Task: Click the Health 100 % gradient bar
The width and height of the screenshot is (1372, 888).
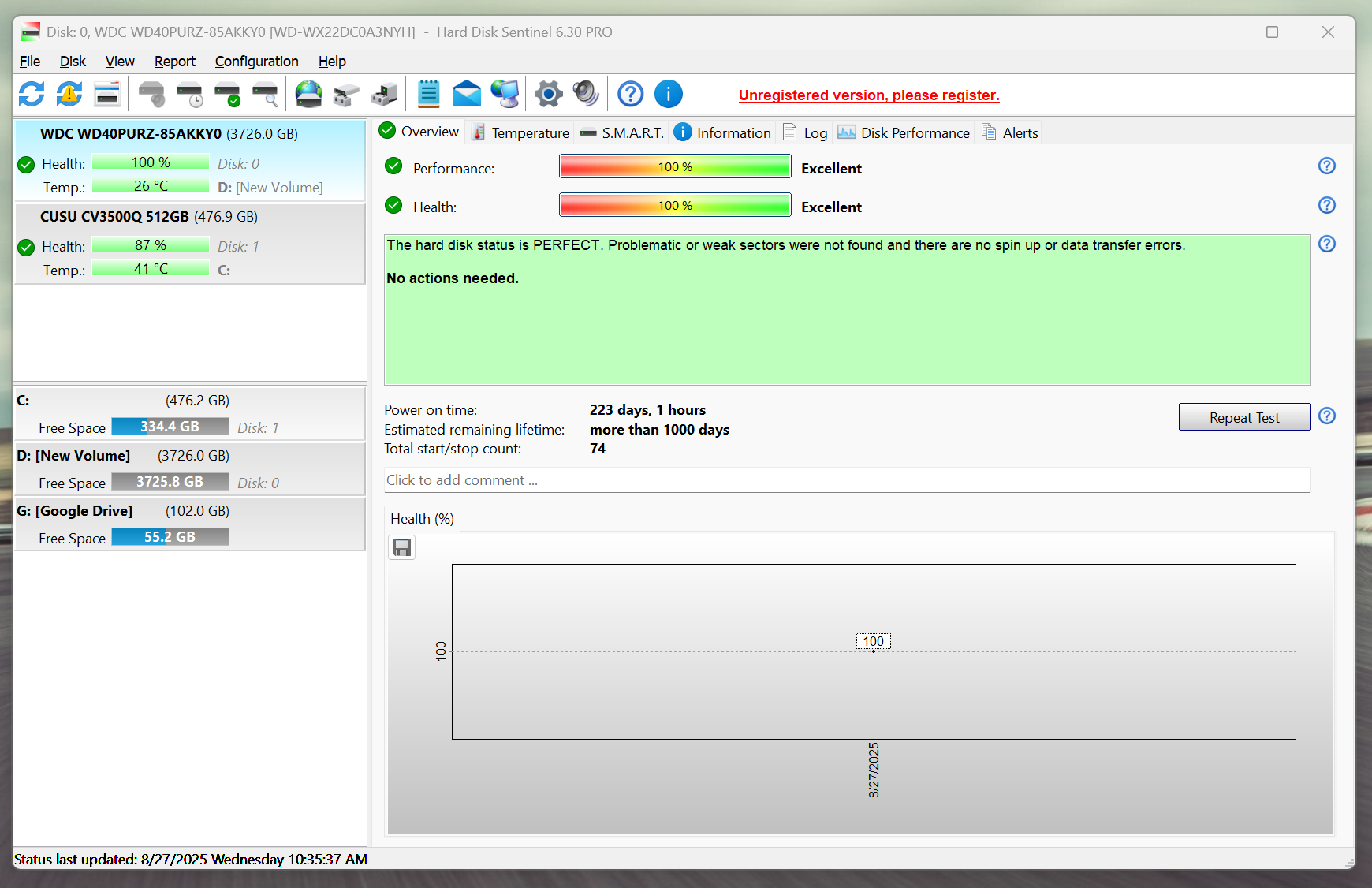Action: (x=675, y=206)
